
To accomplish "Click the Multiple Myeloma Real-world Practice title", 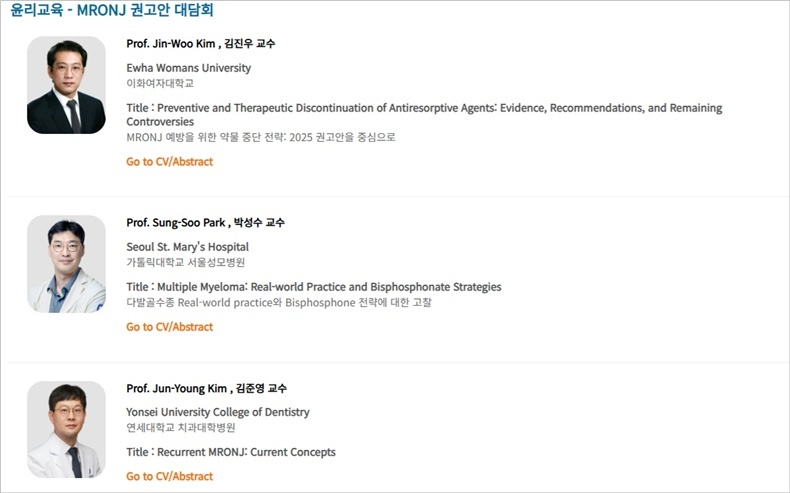I will click(x=314, y=287).
